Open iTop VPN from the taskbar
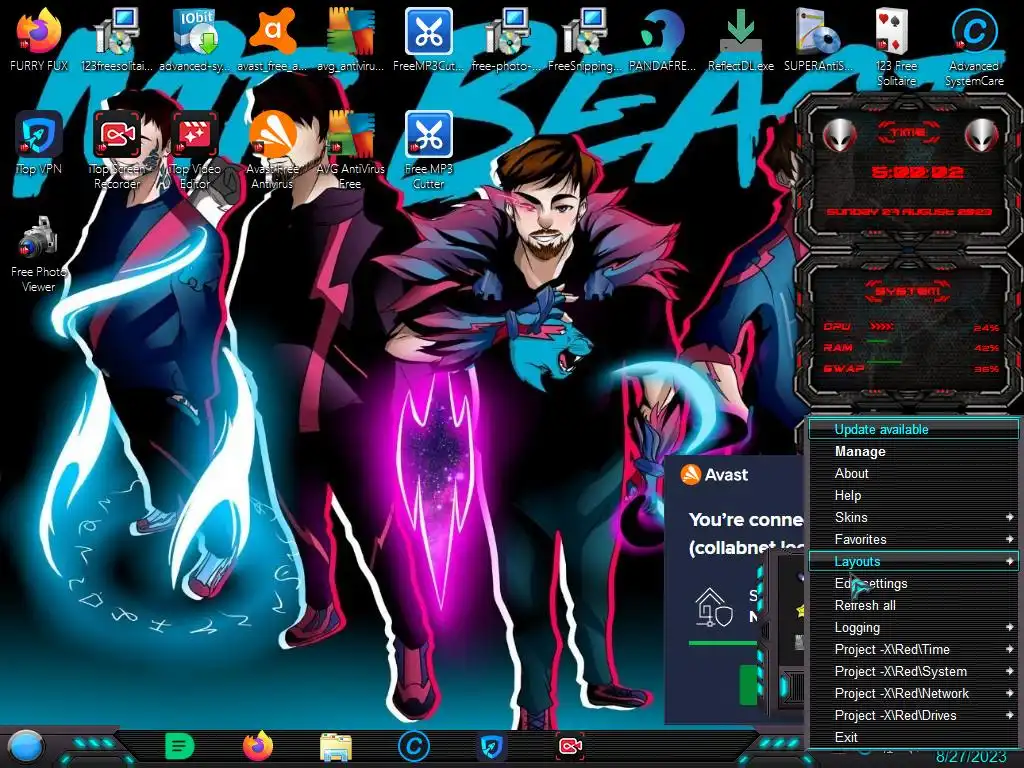The width and height of the screenshot is (1024, 768). [x=492, y=746]
